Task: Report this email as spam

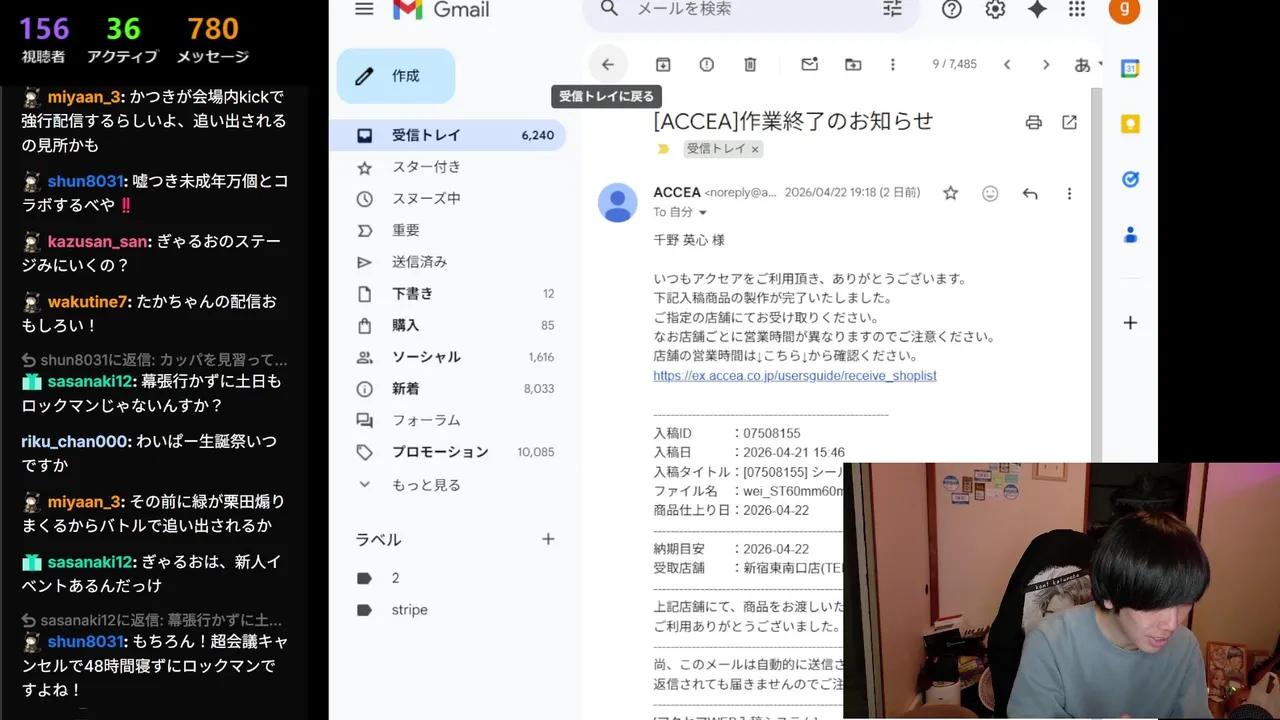Action: 707,64
